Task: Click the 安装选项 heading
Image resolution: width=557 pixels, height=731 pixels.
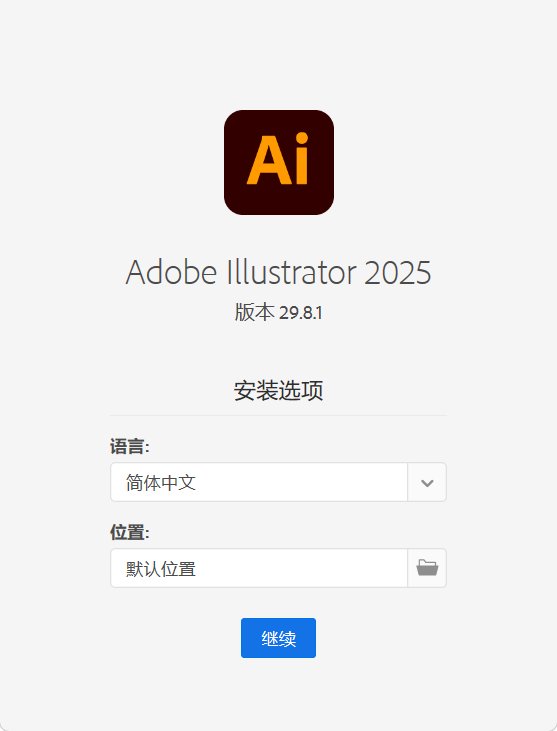Action: coord(278,391)
